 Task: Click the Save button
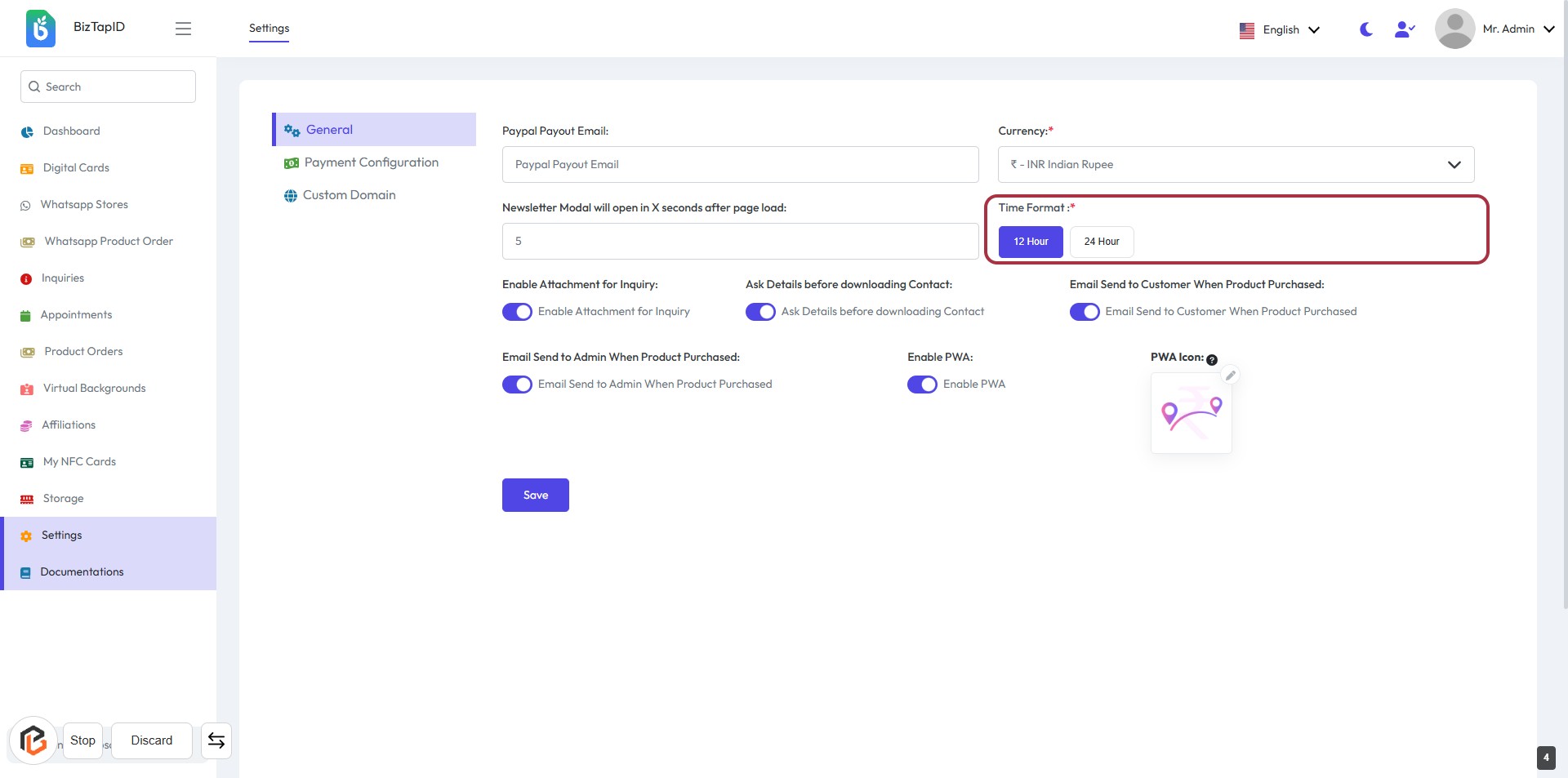coord(535,495)
